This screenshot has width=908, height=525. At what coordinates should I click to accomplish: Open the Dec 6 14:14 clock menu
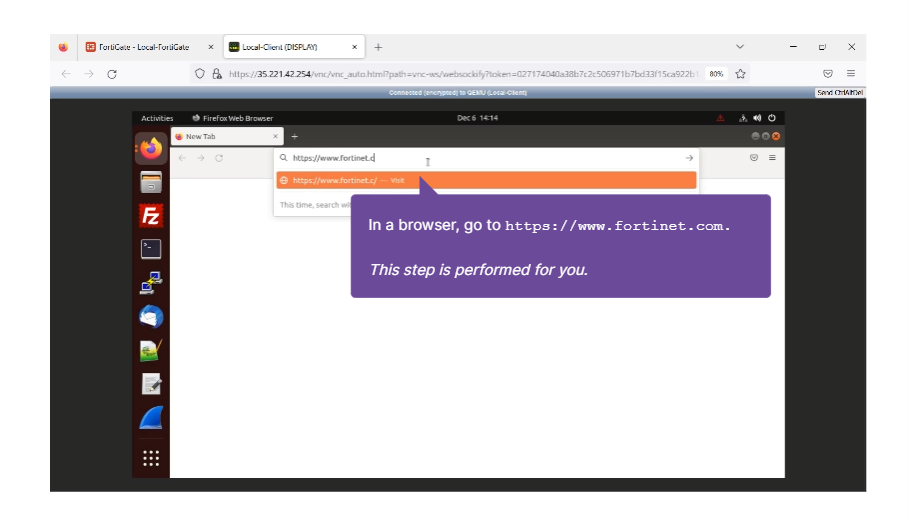click(477, 118)
